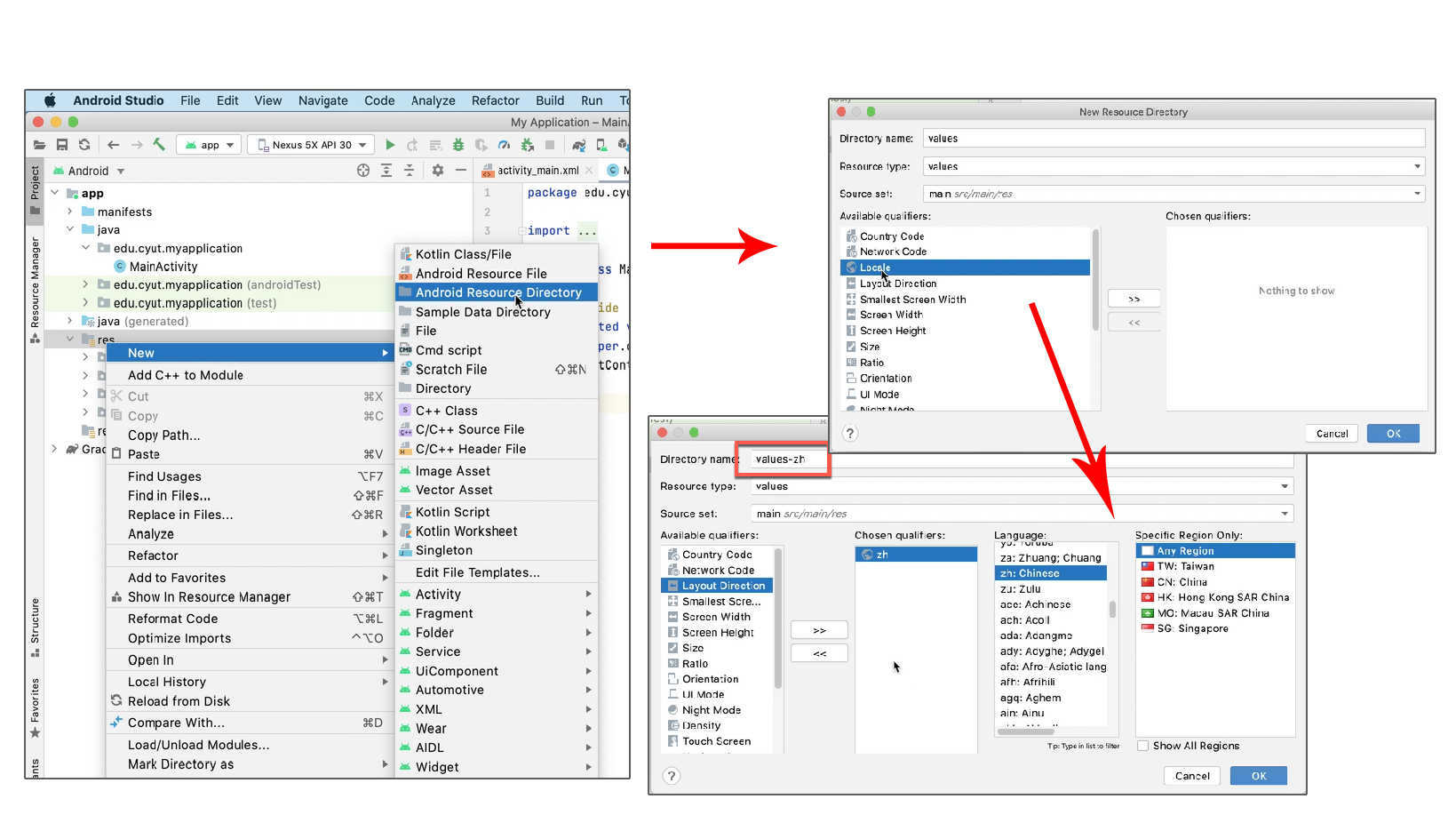The width and height of the screenshot is (1456, 823).
Task: Click the Select Opened File target icon
Action: coord(363,171)
